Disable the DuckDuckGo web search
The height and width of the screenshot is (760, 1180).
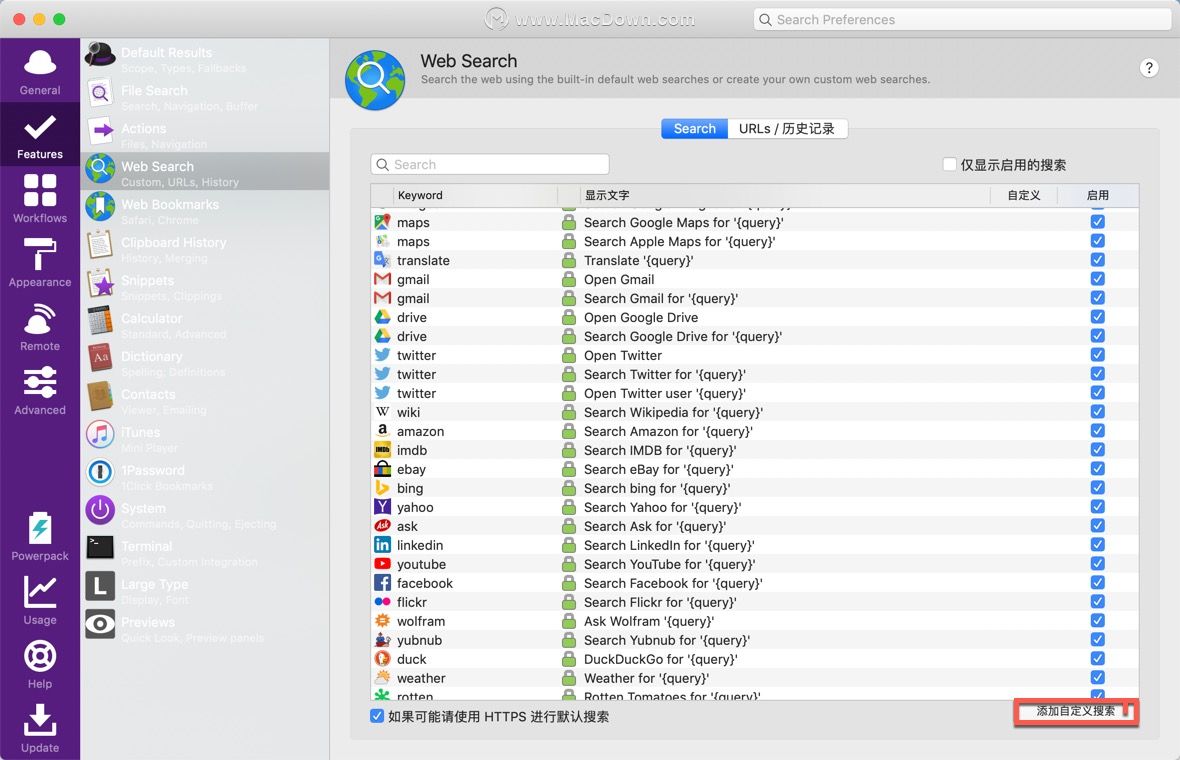click(x=1097, y=658)
